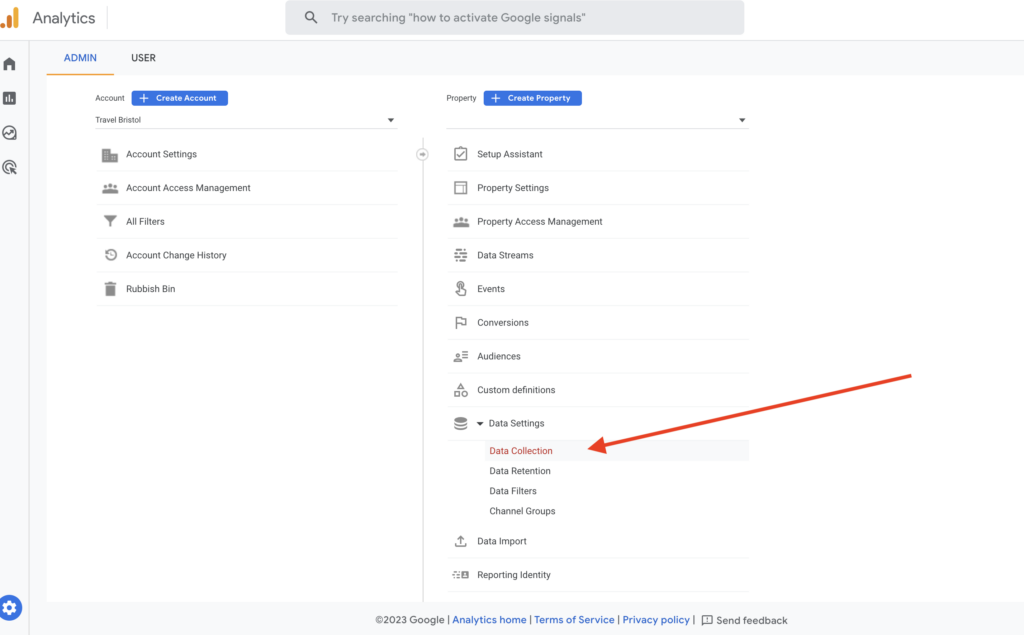Open Data Filters under Data Settings
This screenshot has height=635, width=1024.
(x=513, y=491)
